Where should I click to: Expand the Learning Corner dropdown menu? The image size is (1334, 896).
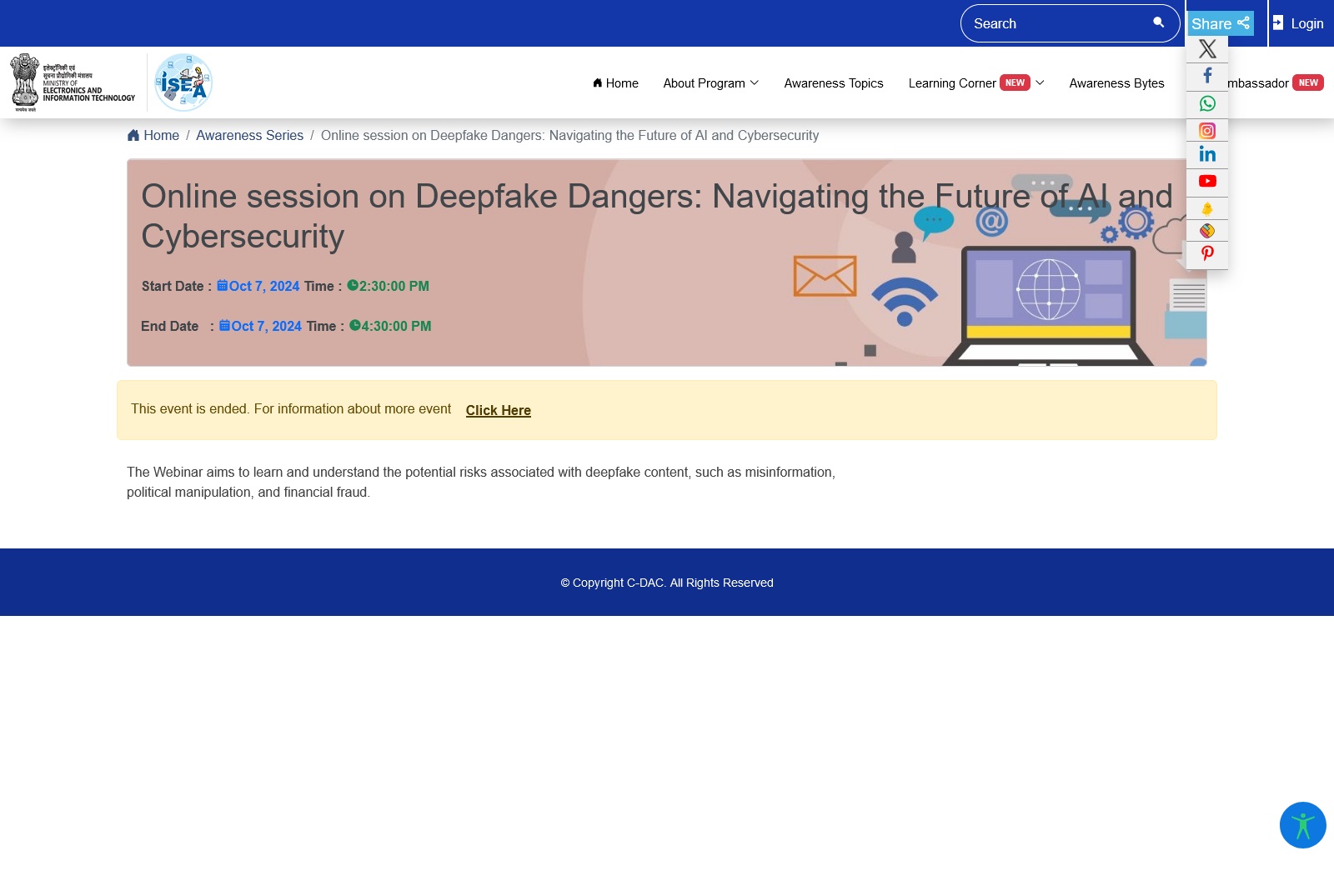click(975, 83)
